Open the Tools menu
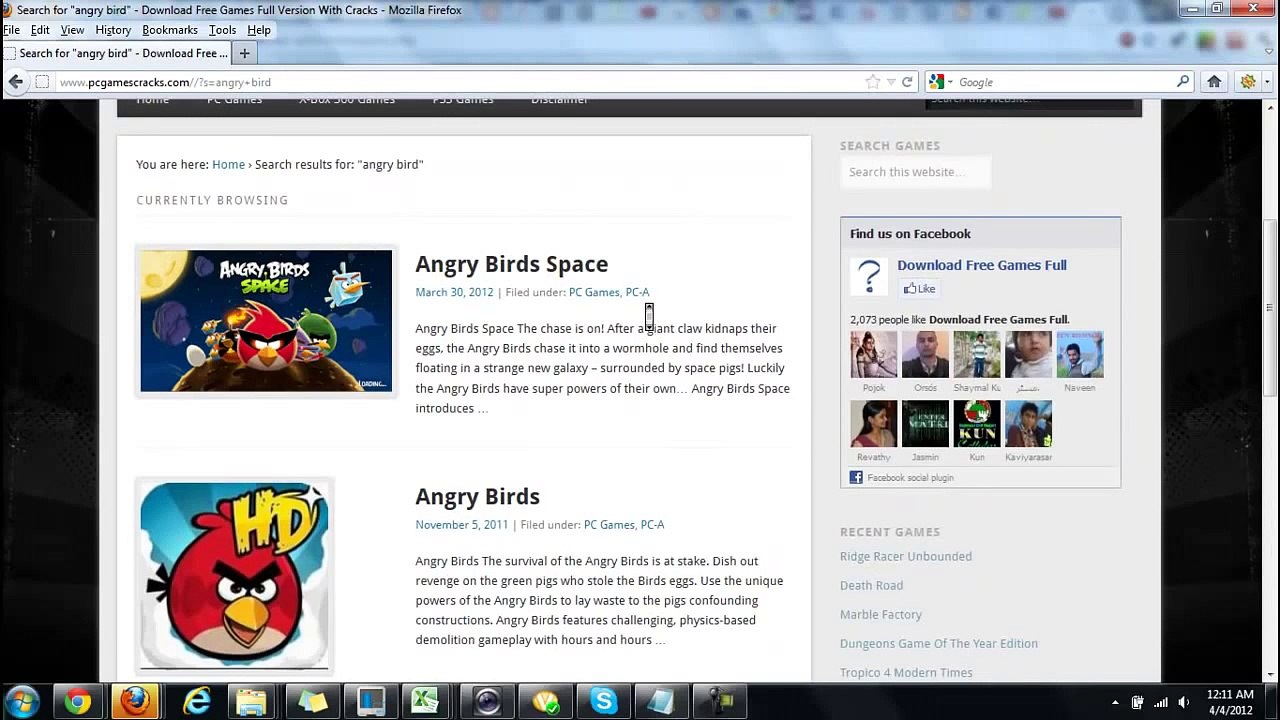 click(222, 30)
